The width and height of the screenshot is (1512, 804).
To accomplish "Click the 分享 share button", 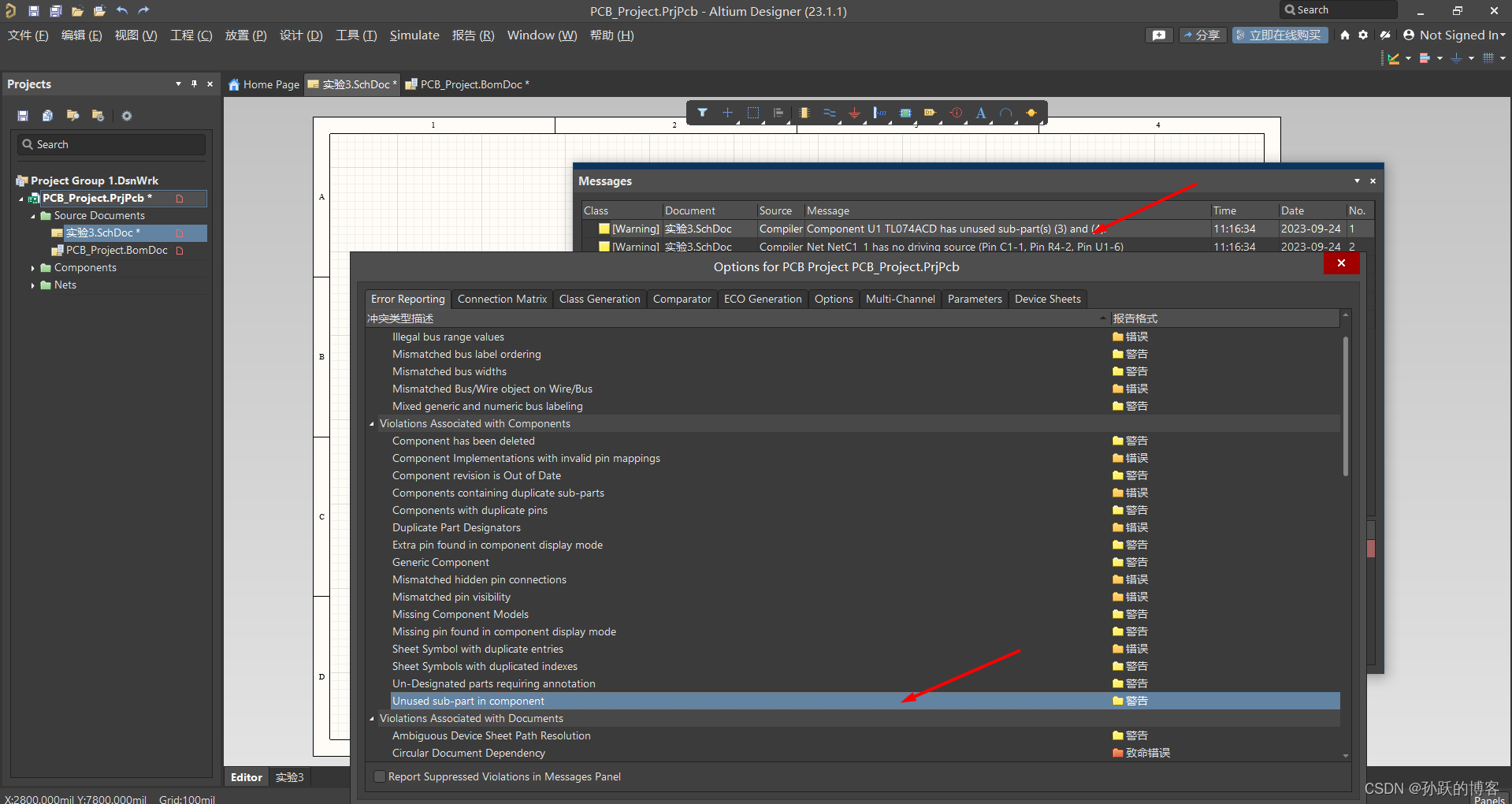I will [1202, 35].
